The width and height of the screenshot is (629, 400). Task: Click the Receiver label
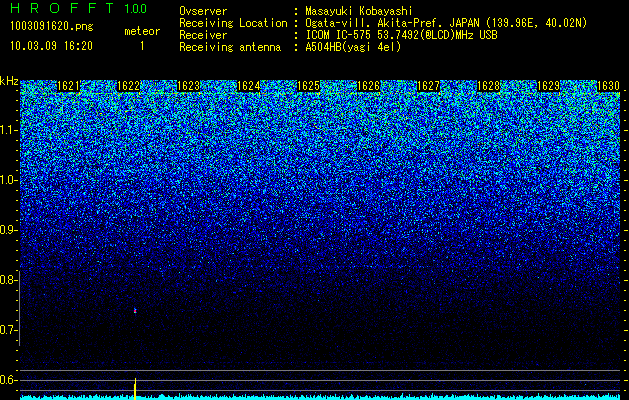203,35
